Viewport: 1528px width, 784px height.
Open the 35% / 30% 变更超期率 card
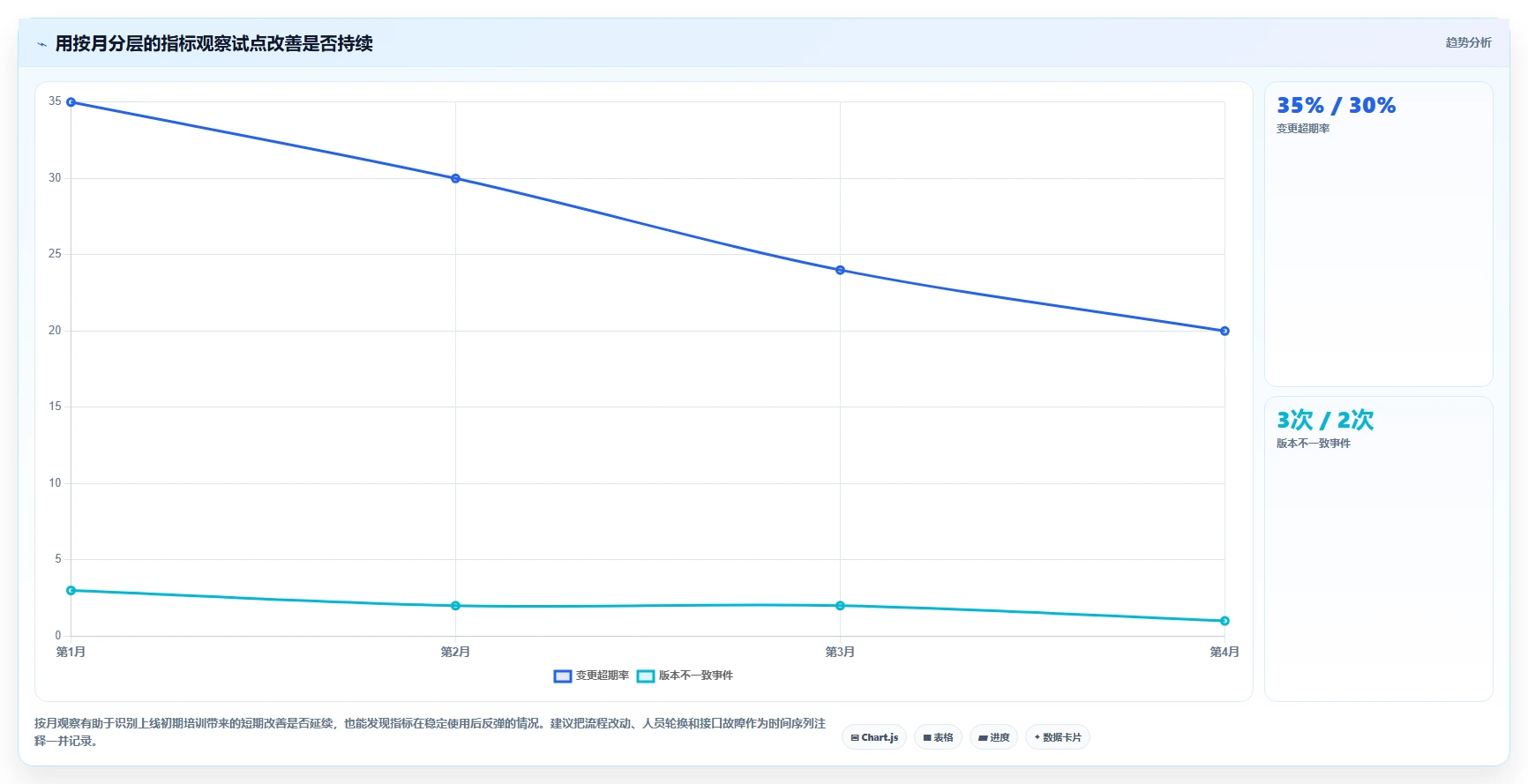click(x=1379, y=235)
